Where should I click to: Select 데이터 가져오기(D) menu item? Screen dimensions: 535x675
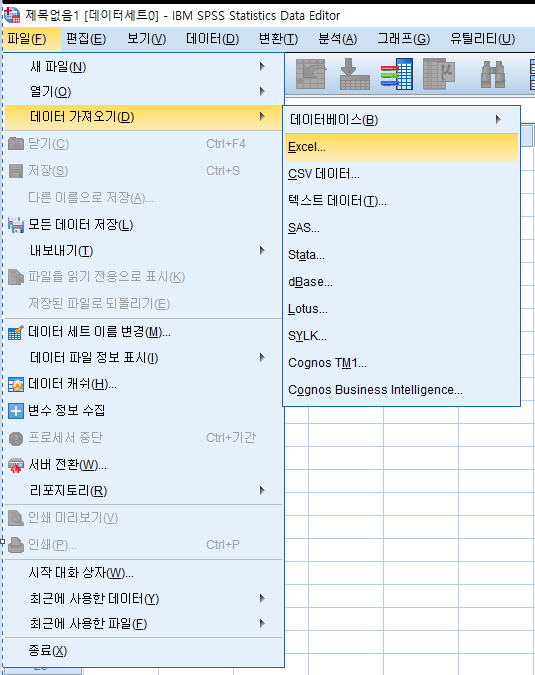tap(144, 117)
